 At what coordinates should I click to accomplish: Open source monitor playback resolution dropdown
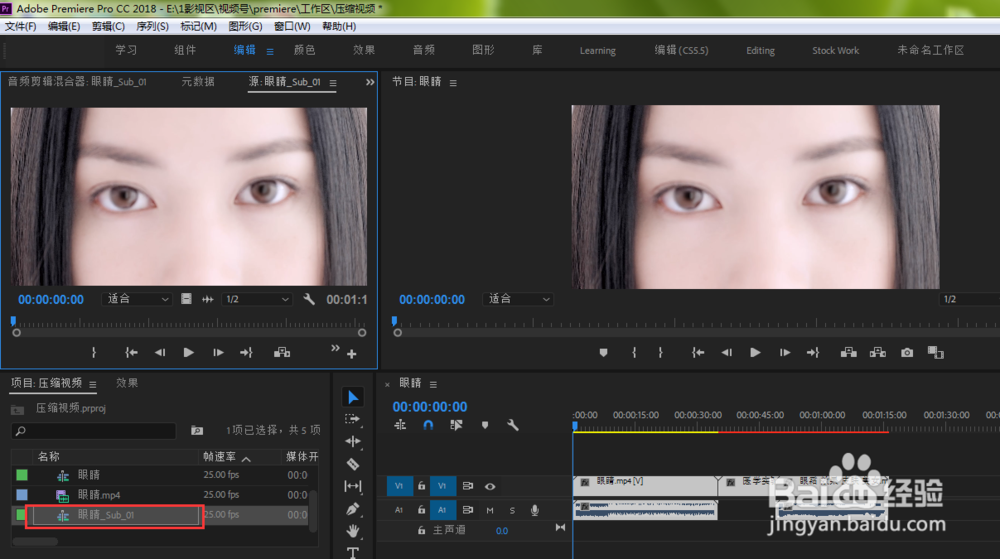coord(256,299)
